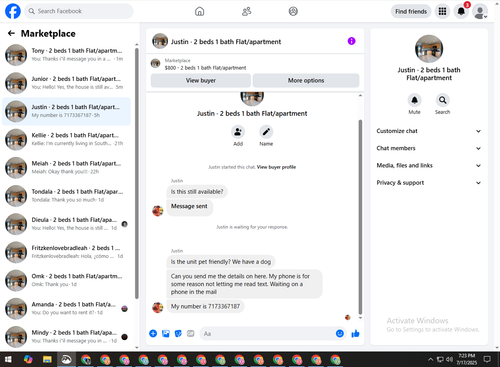This screenshot has width=500, height=367.
Task: Click the $800 listing title text
Action: tap(205, 68)
